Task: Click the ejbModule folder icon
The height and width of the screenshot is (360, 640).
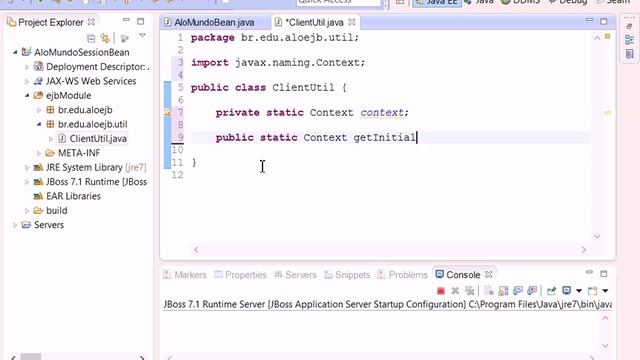Action: [x=38, y=96]
